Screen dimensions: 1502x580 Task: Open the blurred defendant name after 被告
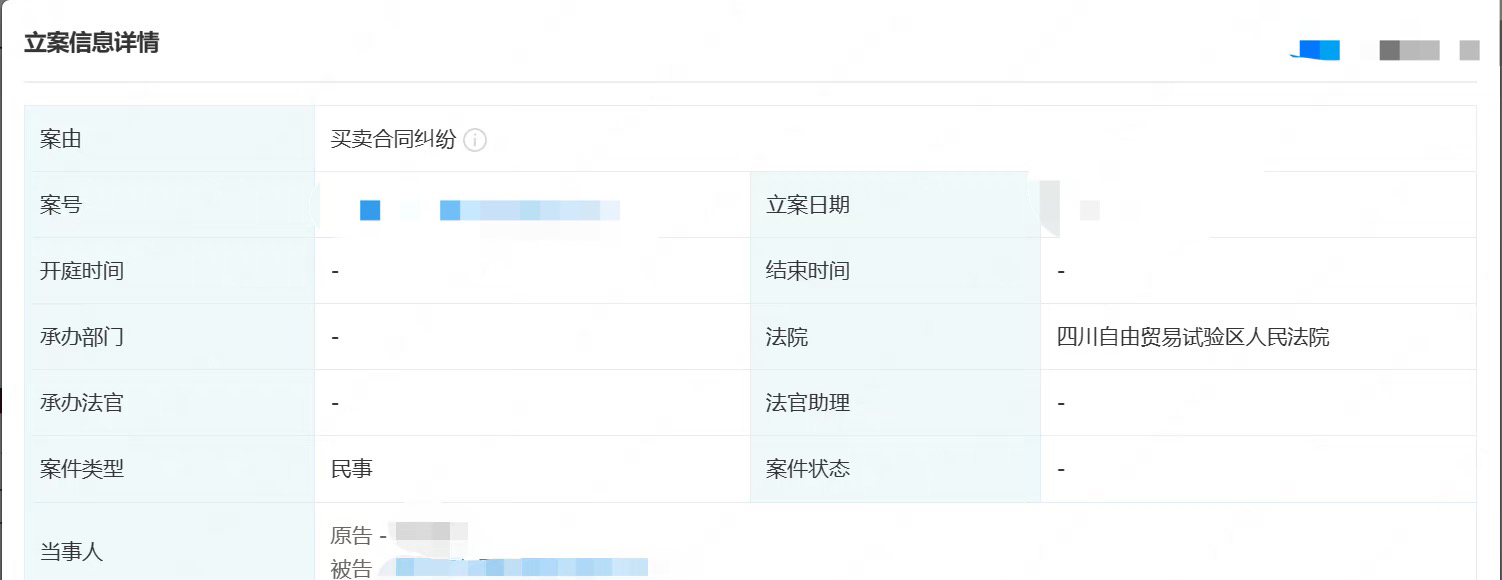[521, 568]
